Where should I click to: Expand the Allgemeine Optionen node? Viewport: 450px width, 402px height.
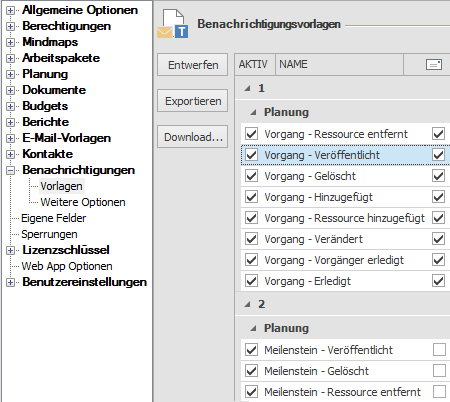(10, 10)
